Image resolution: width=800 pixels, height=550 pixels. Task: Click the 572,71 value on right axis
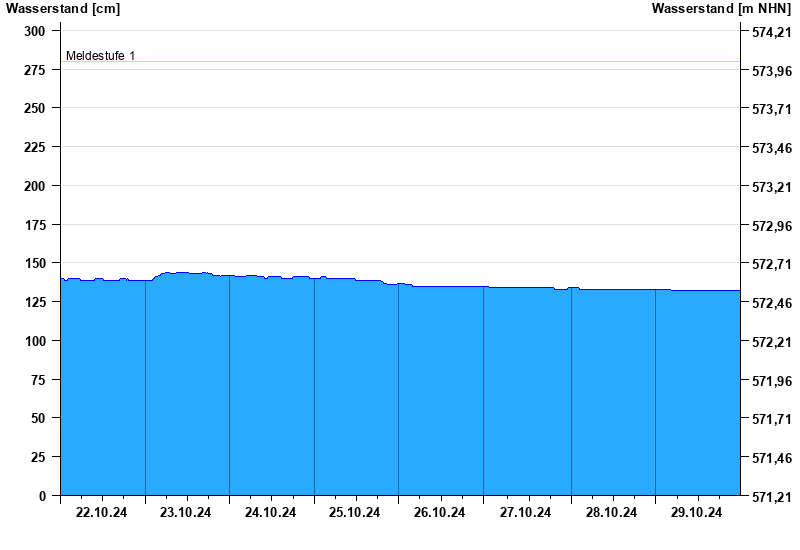tap(772, 264)
